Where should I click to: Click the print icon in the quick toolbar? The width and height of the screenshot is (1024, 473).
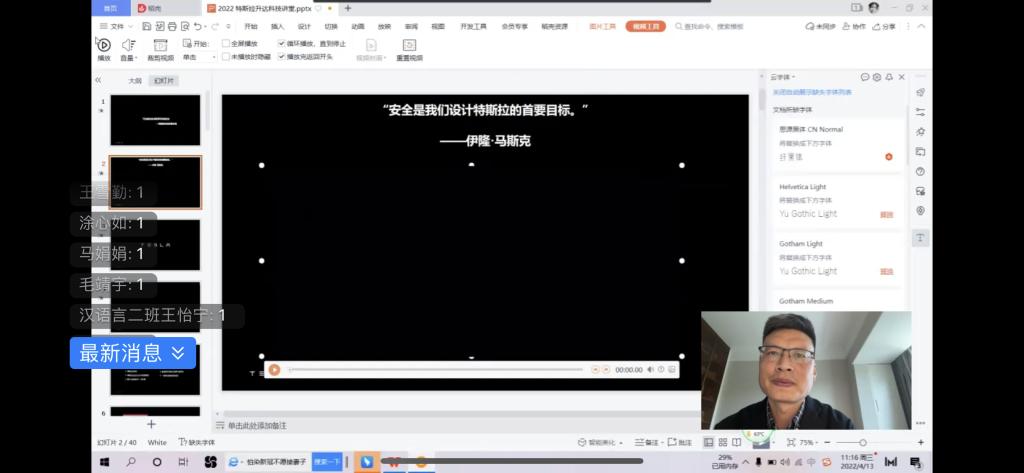tap(172, 26)
